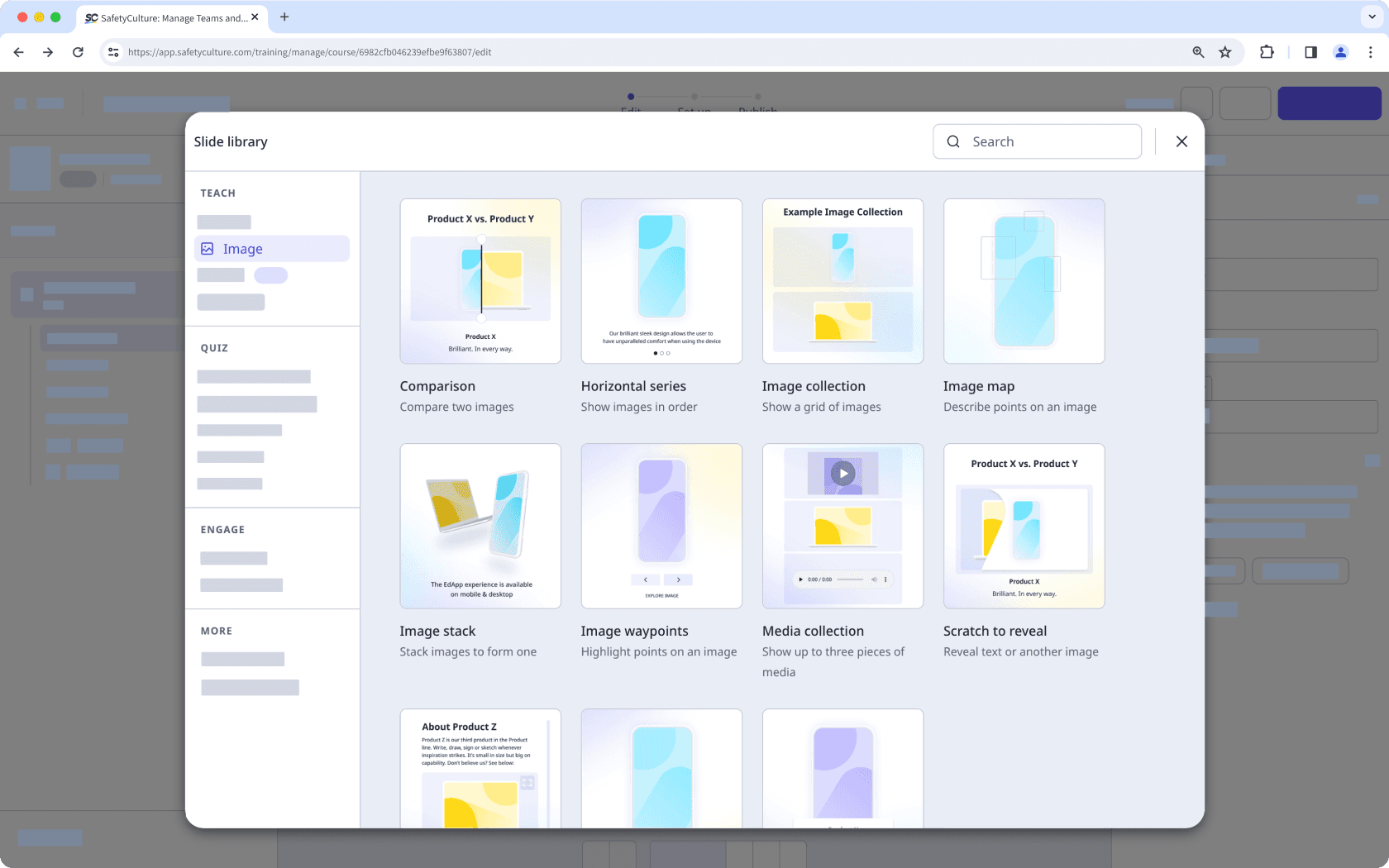The height and width of the screenshot is (868, 1389).
Task: Click the site info icon in the address bar
Action: pos(112,51)
